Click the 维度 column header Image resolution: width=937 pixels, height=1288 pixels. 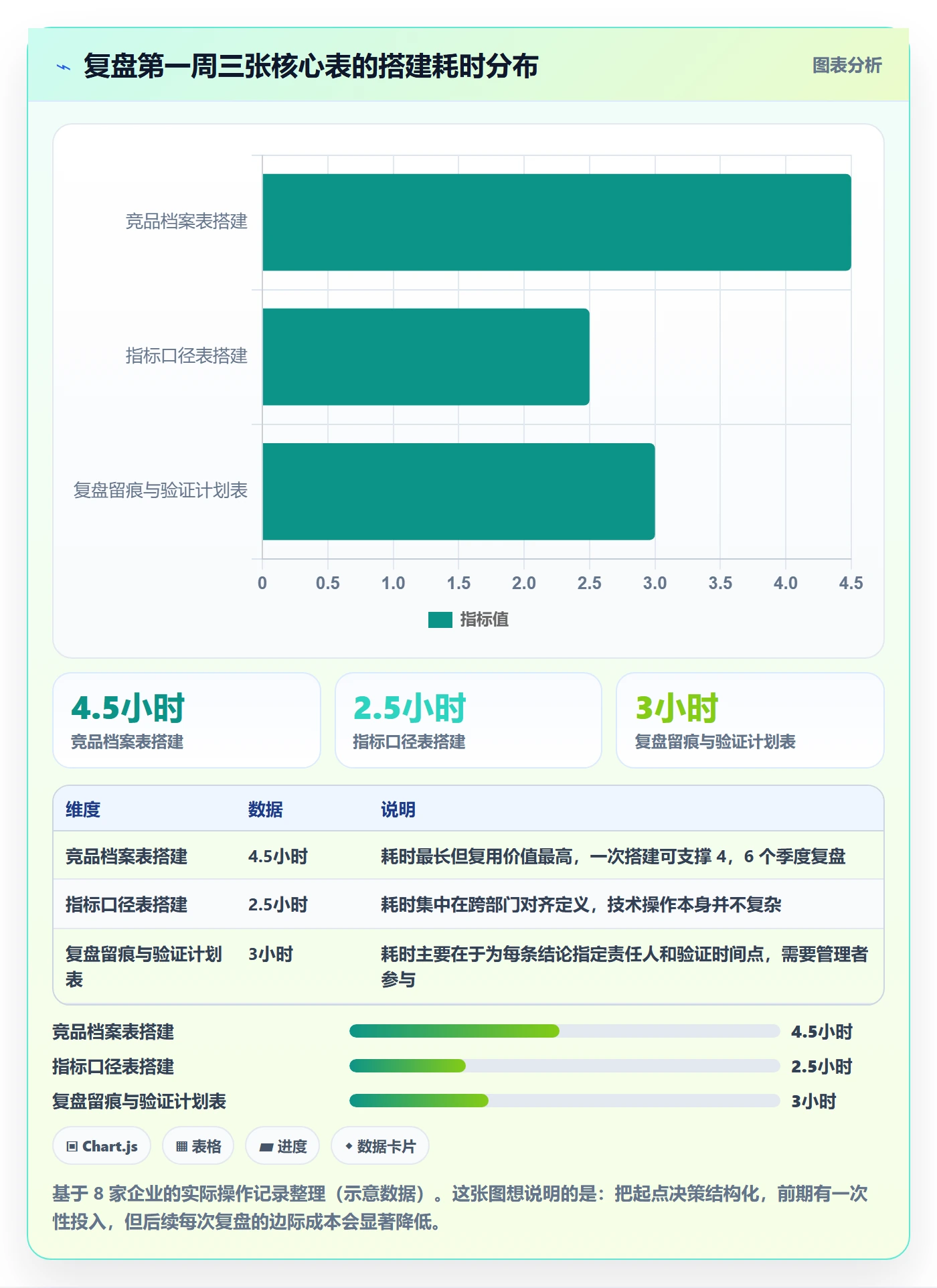click(83, 809)
